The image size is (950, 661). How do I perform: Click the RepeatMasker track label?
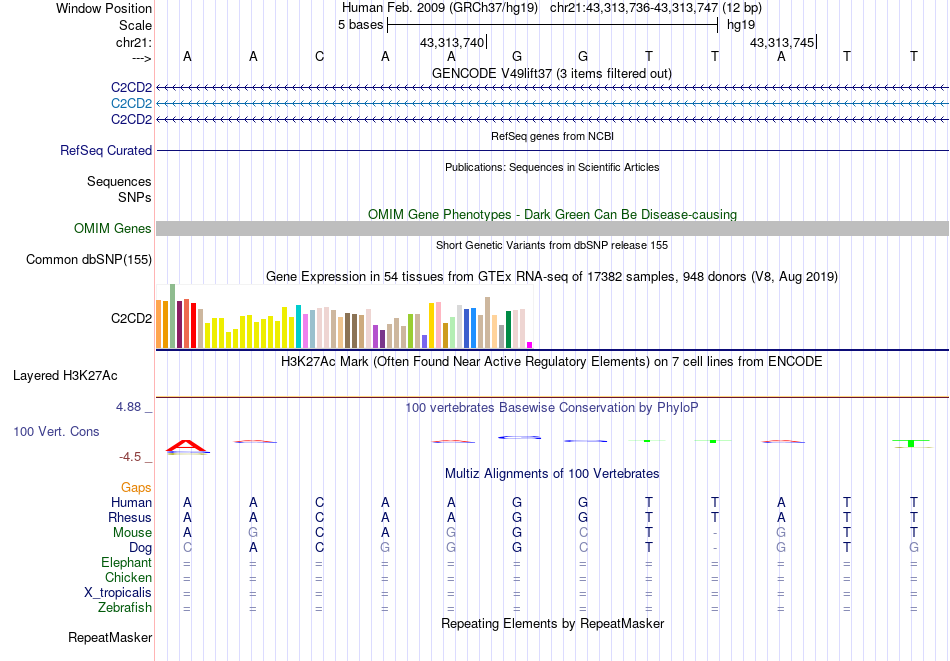(110, 637)
